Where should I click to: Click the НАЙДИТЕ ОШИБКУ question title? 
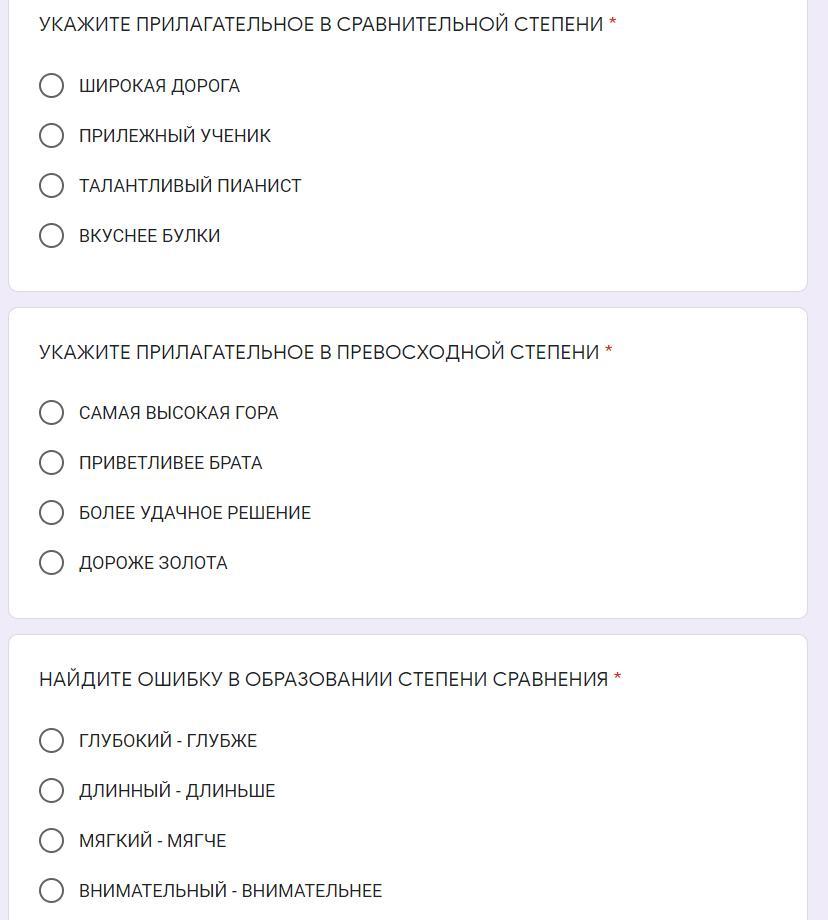tap(323, 680)
